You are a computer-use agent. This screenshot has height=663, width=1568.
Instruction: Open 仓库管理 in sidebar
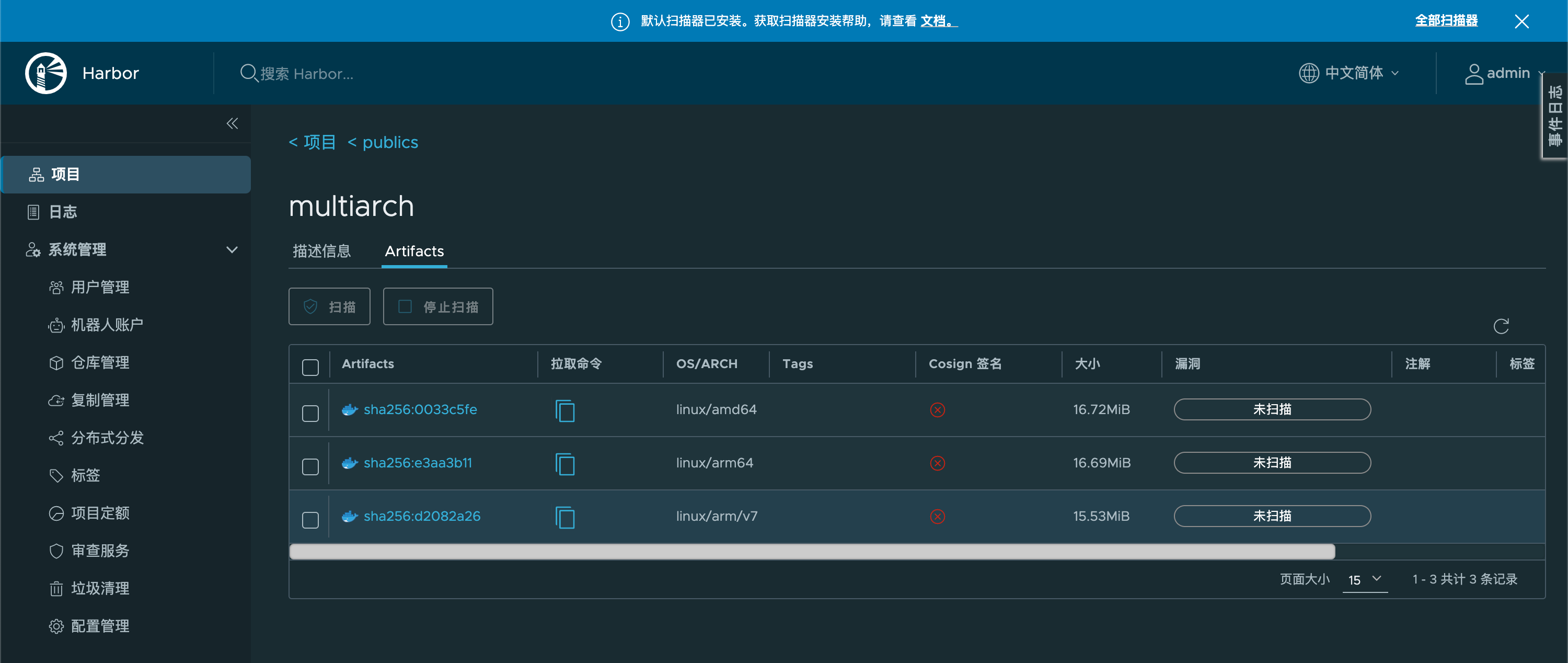pos(100,362)
